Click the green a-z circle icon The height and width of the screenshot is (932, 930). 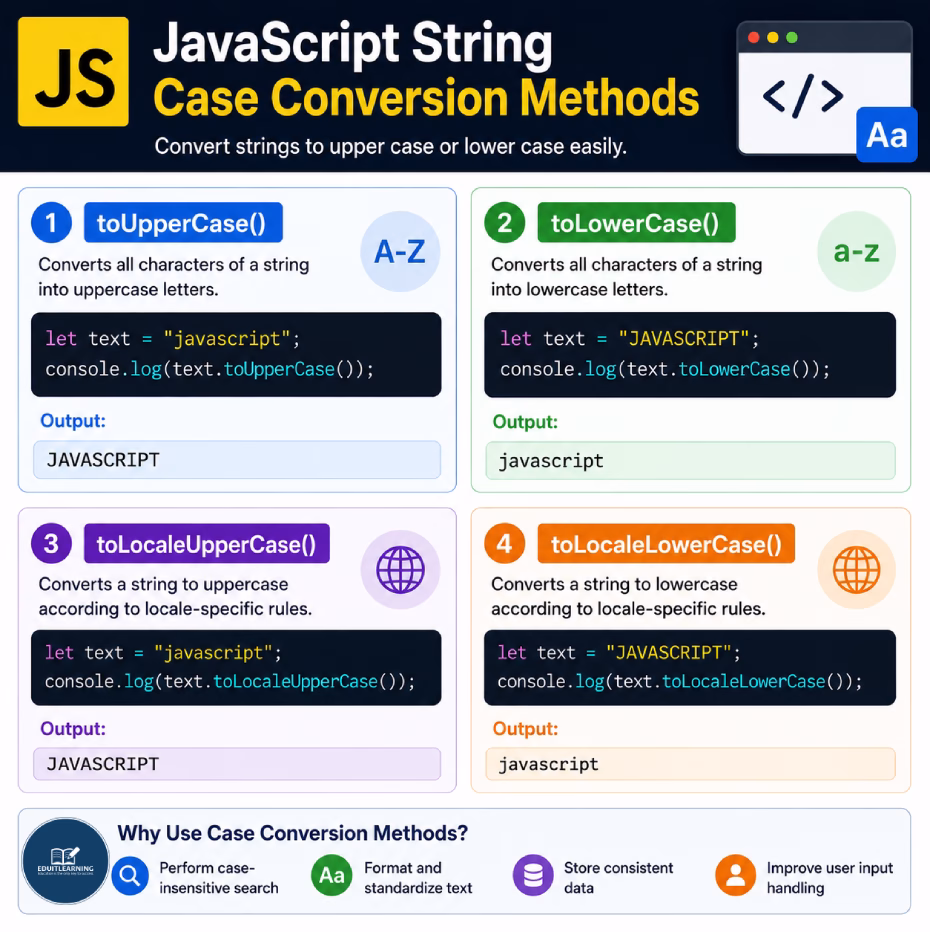click(856, 251)
